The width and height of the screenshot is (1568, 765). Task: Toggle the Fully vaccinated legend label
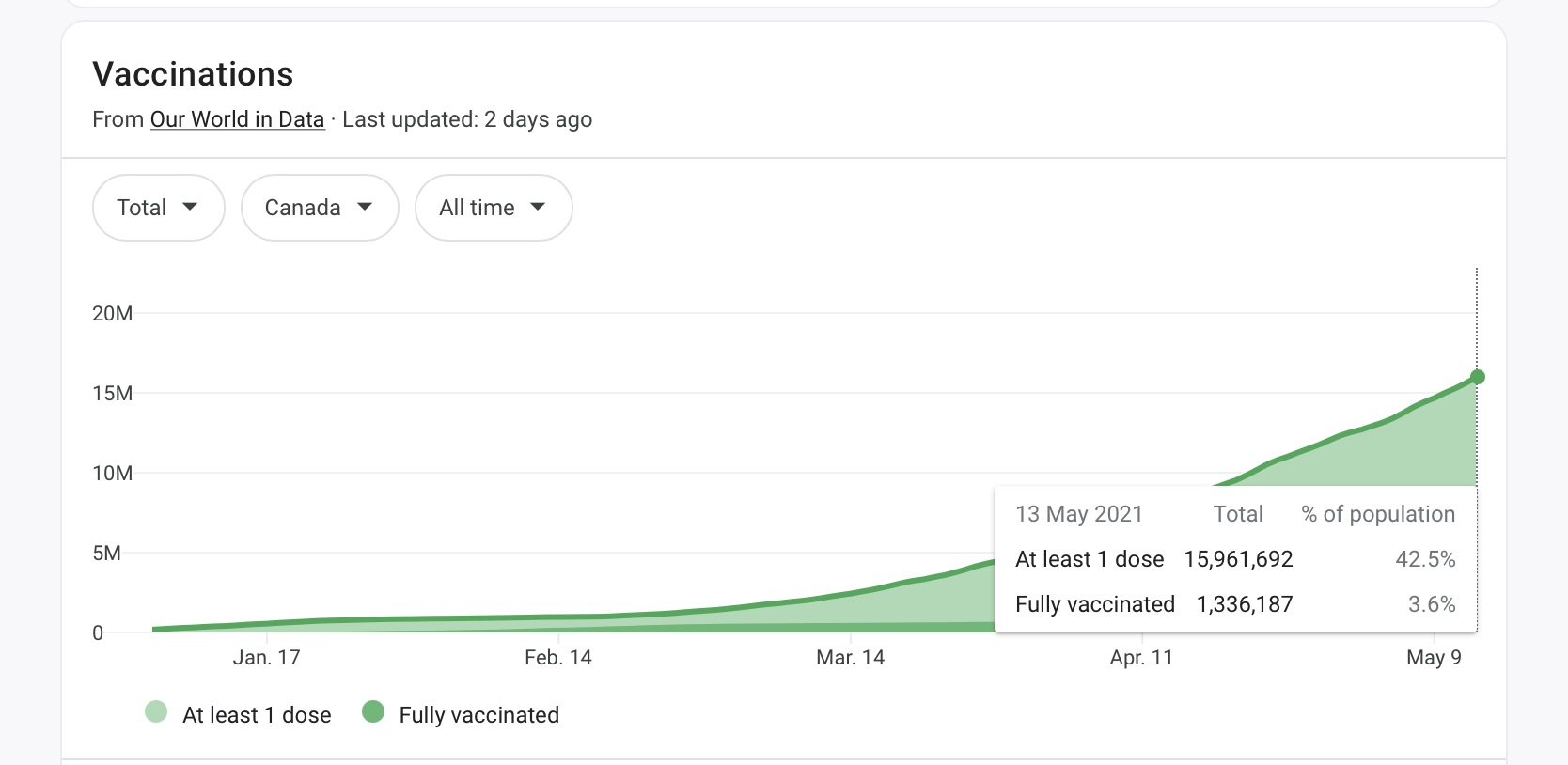pos(478,715)
